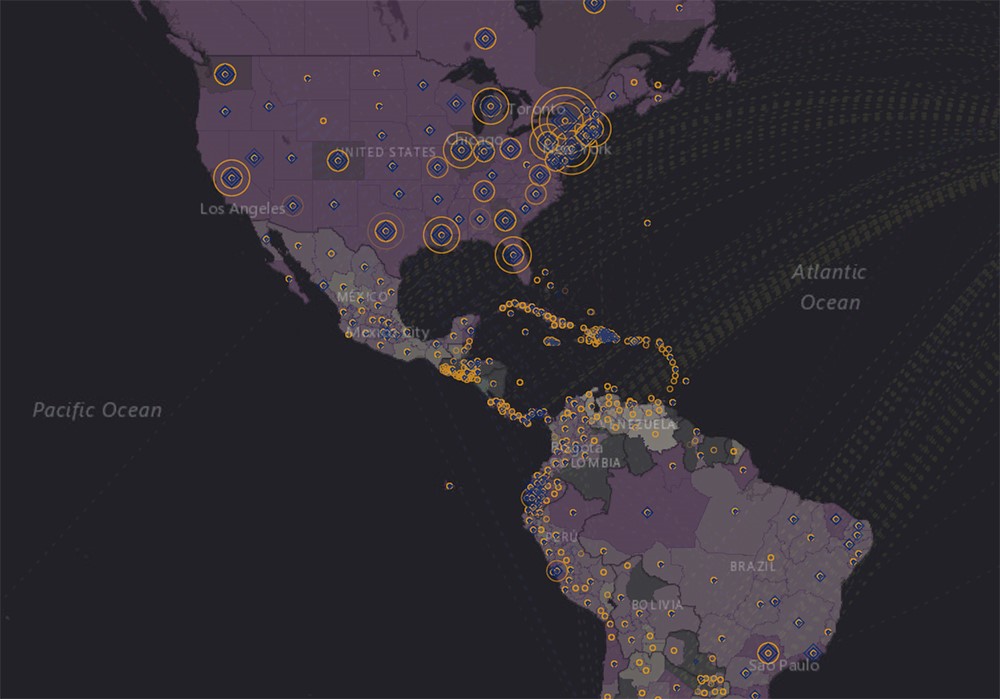
Task: Click the Pacific Ocean map label
Action: [x=97, y=410]
